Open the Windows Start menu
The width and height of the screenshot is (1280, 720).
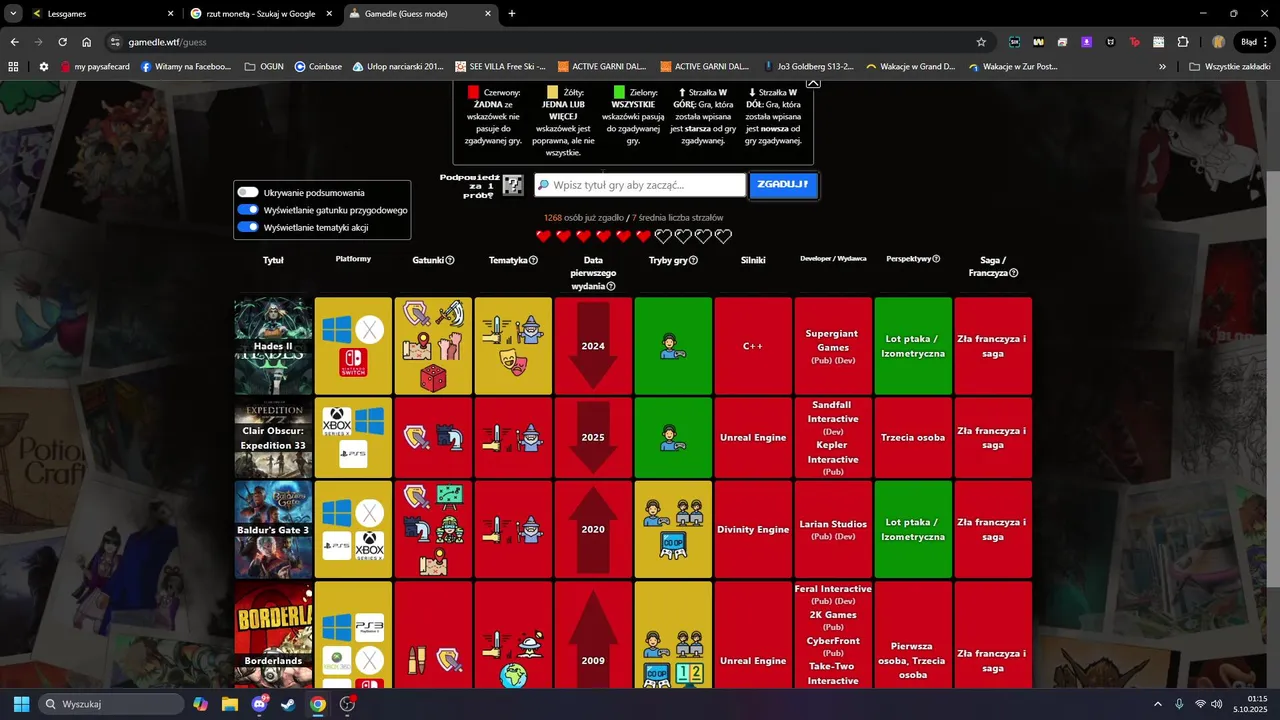coord(21,704)
